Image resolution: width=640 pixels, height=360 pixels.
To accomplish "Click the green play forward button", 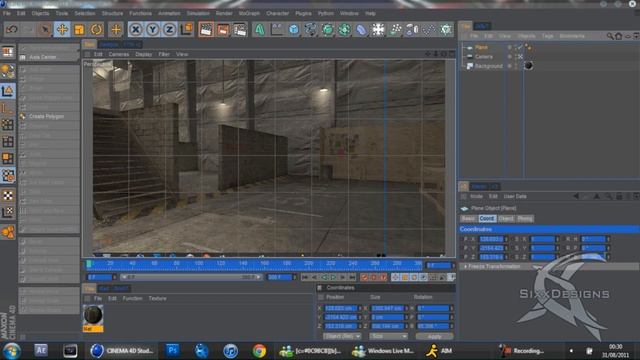I will pyautogui.click(x=333, y=278).
